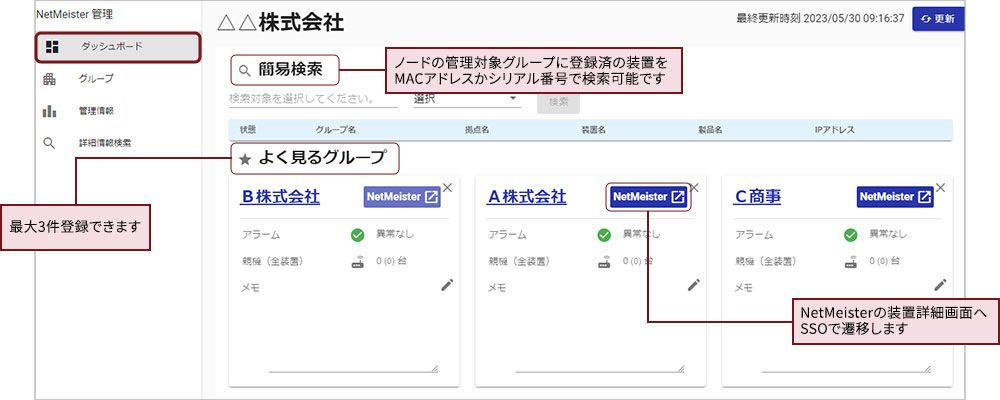This screenshot has width=1000, height=400.
Task: Click the 更新 refresh button
Action: point(938,19)
